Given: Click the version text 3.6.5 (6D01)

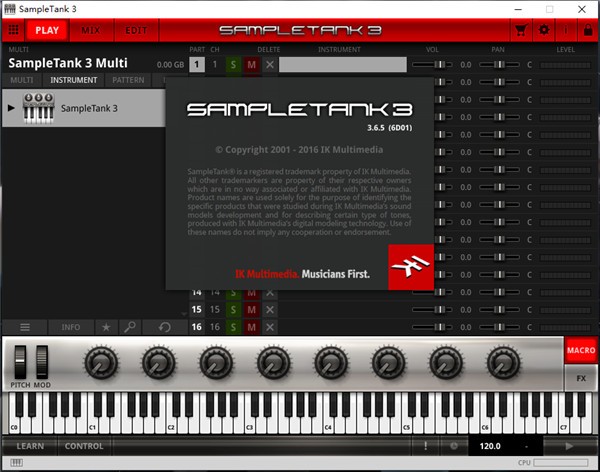Looking at the screenshot, I should point(390,128).
